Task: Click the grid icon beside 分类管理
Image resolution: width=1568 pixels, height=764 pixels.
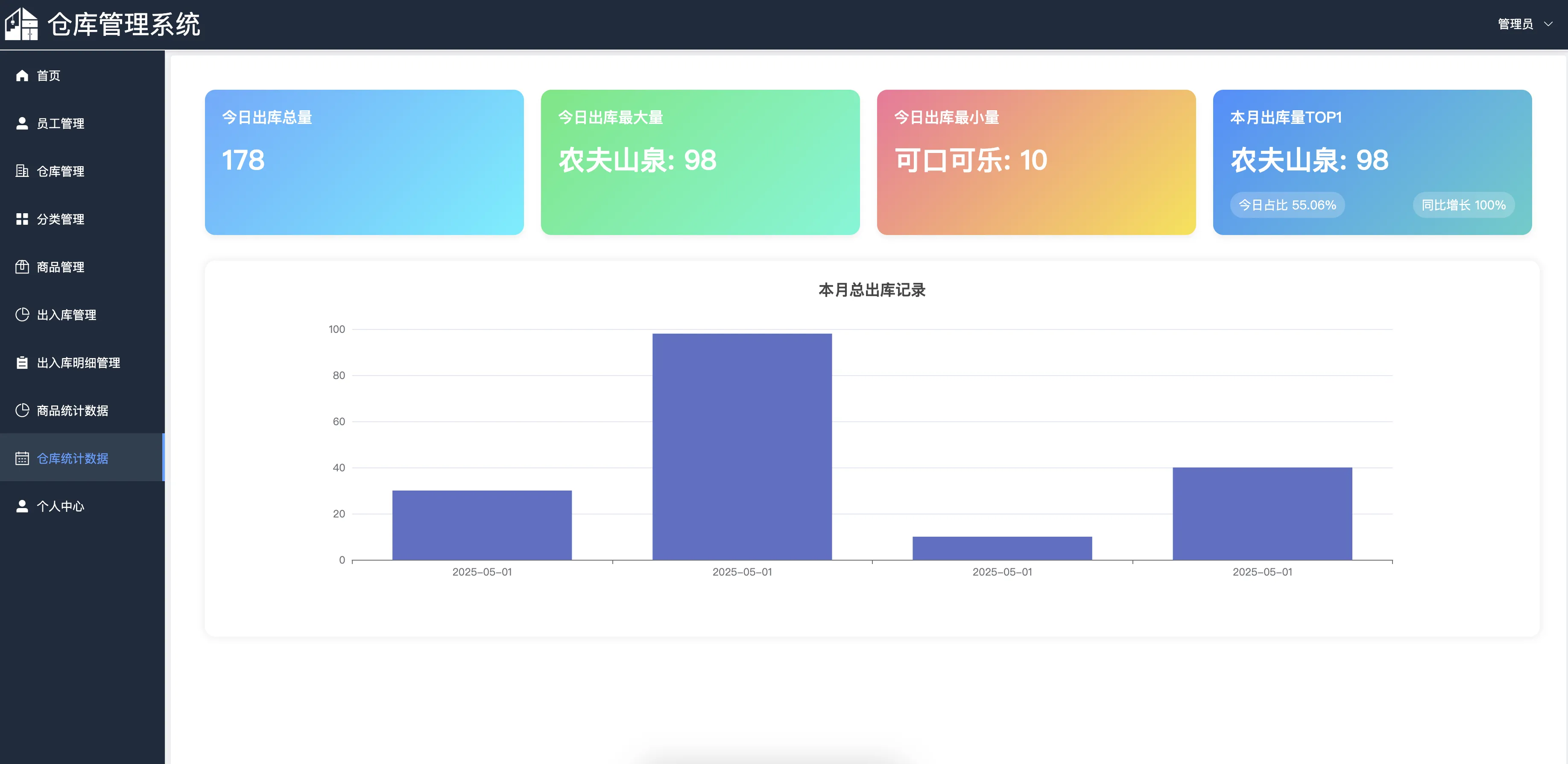Action: coord(22,219)
